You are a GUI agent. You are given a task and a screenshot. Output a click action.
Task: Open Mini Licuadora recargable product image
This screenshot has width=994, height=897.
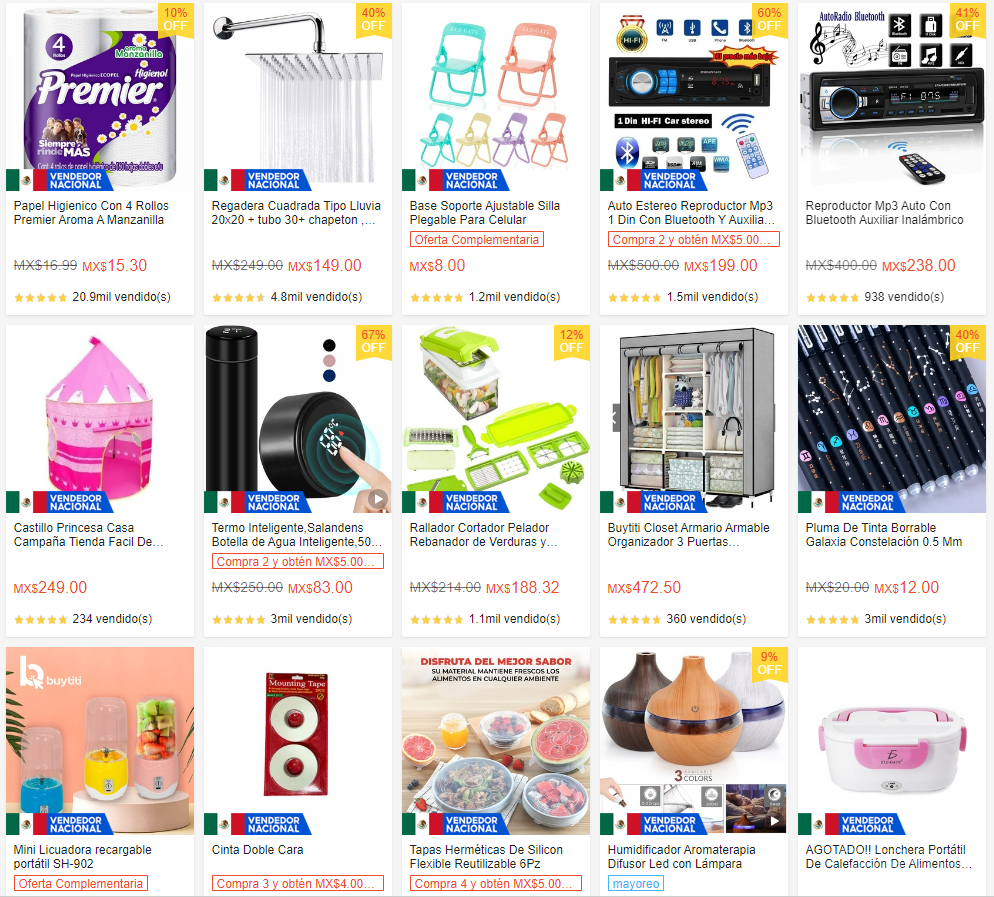(x=100, y=741)
